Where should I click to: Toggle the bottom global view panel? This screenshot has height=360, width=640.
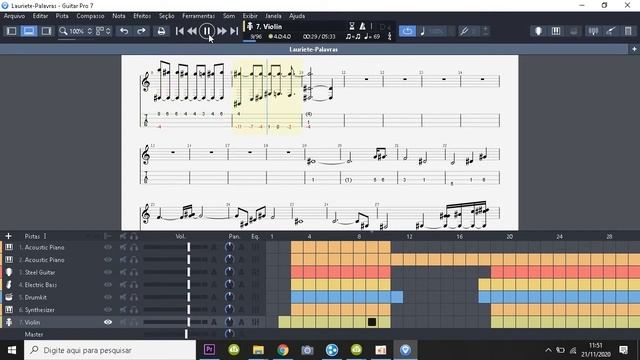29,31
